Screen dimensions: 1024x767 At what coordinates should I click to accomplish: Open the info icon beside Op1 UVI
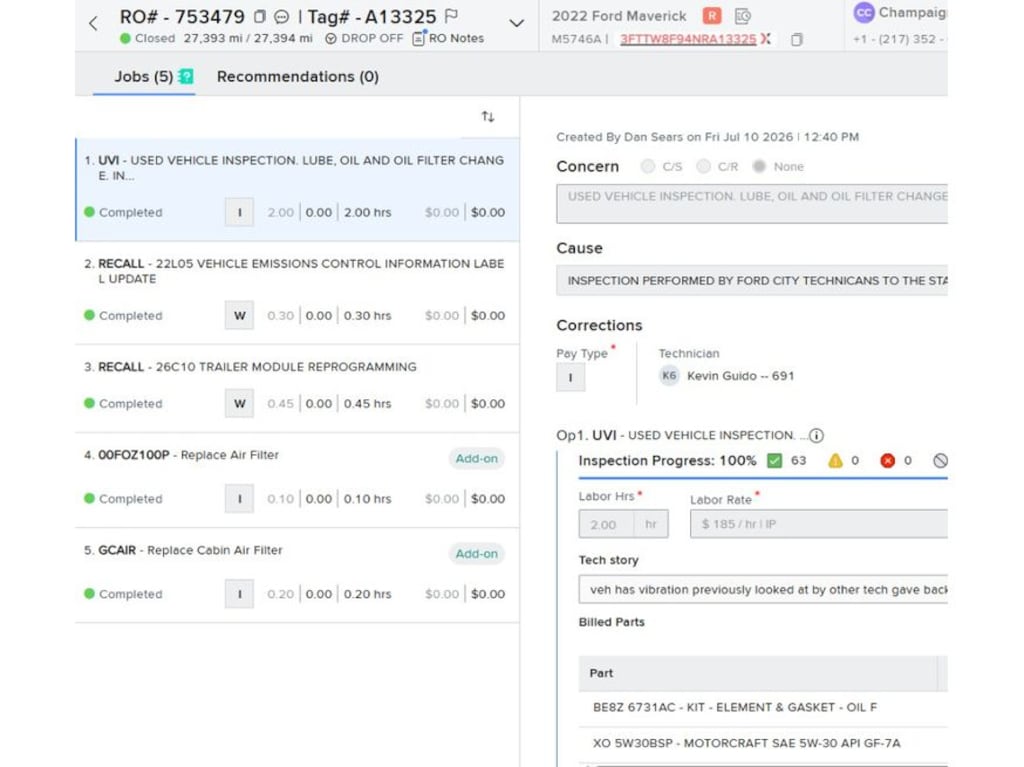816,435
